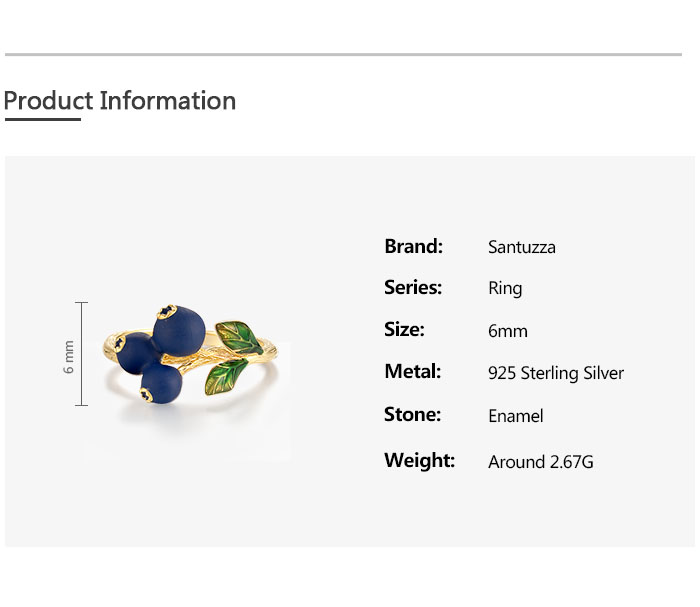The image size is (700, 607).
Task: Click the dark underline beneath Product Information
Action: pyautogui.click(x=42, y=120)
